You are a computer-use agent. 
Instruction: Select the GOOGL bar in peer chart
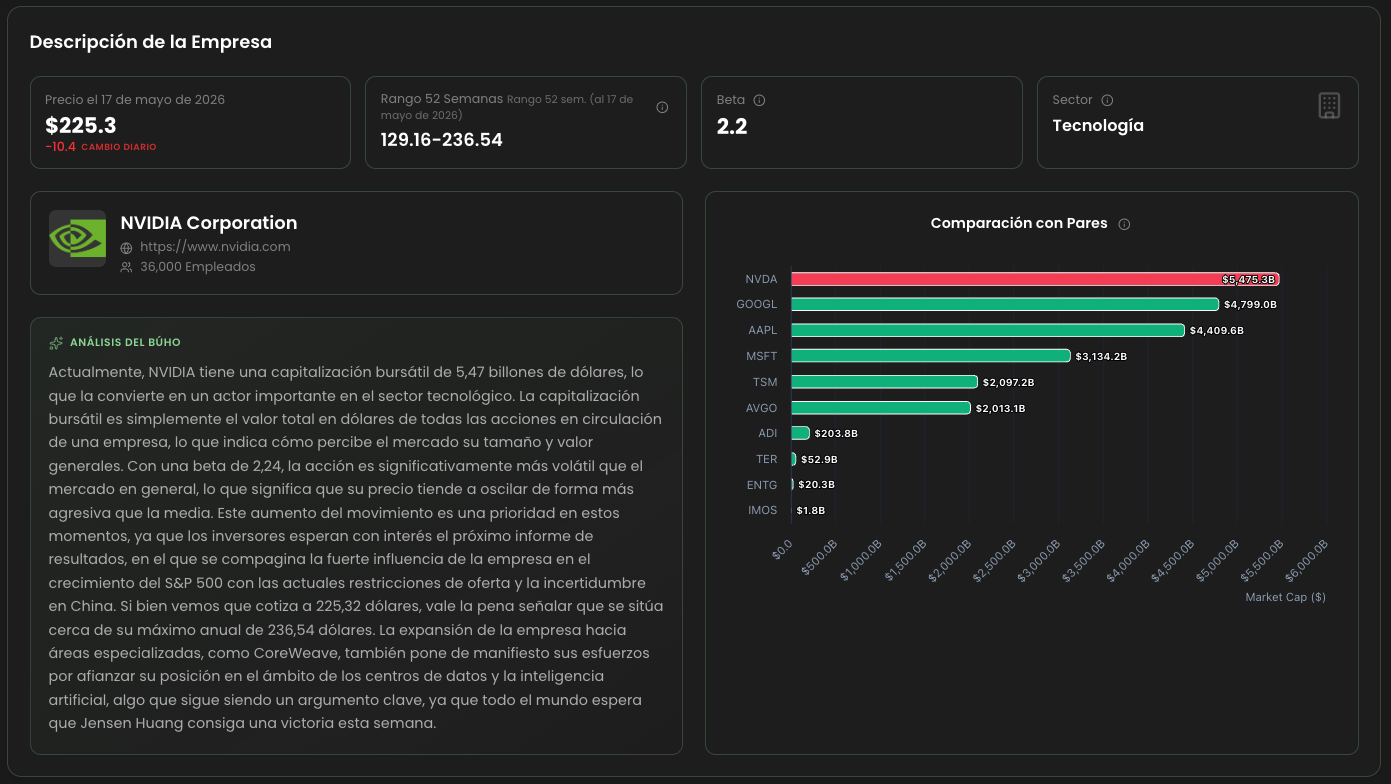[1005, 304]
